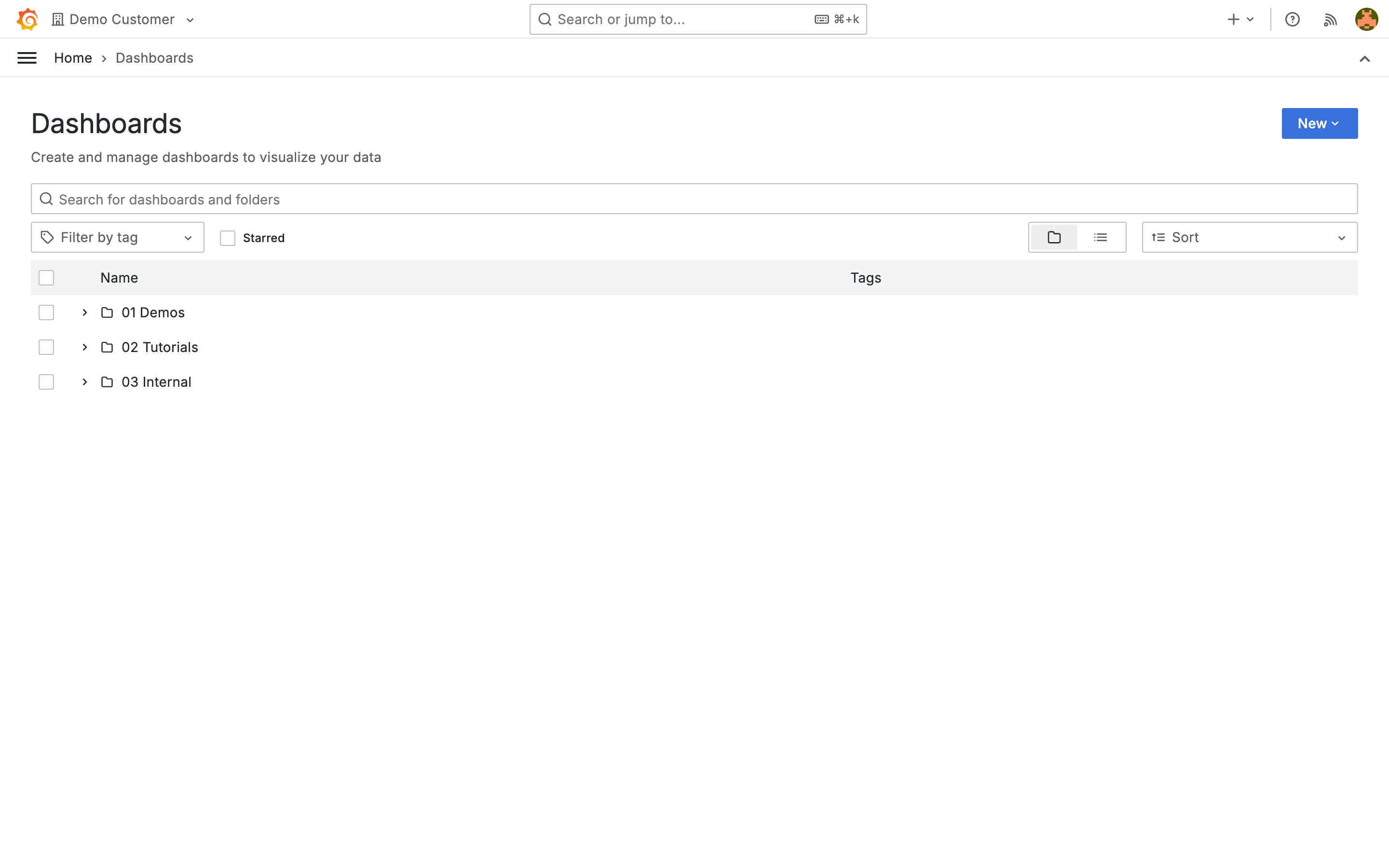The height and width of the screenshot is (868, 1389).
Task: Open the help question mark icon
Action: click(1292, 19)
